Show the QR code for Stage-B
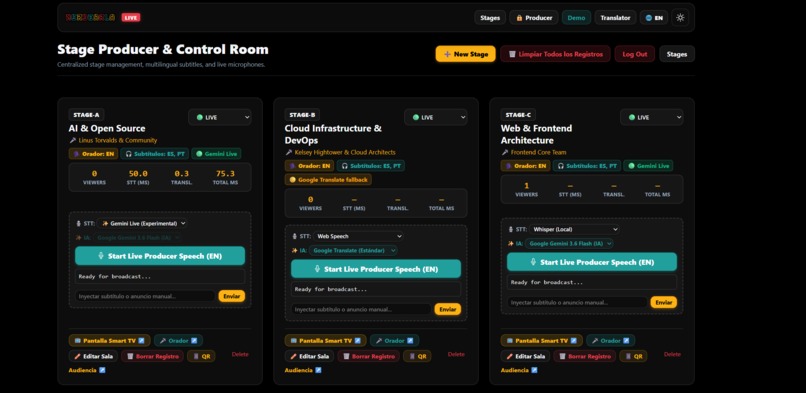 [x=417, y=356]
